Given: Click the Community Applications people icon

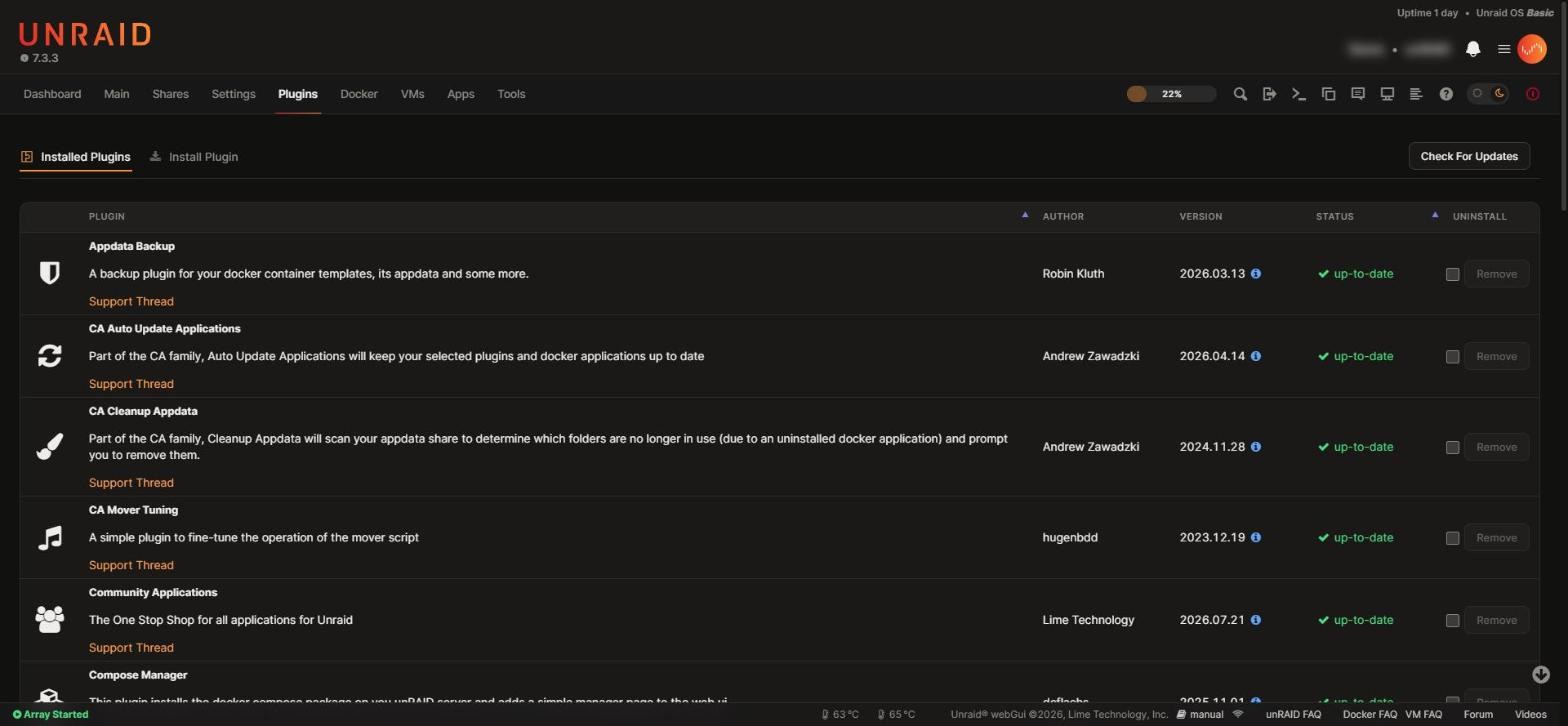Looking at the screenshot, I should (50, 620).
